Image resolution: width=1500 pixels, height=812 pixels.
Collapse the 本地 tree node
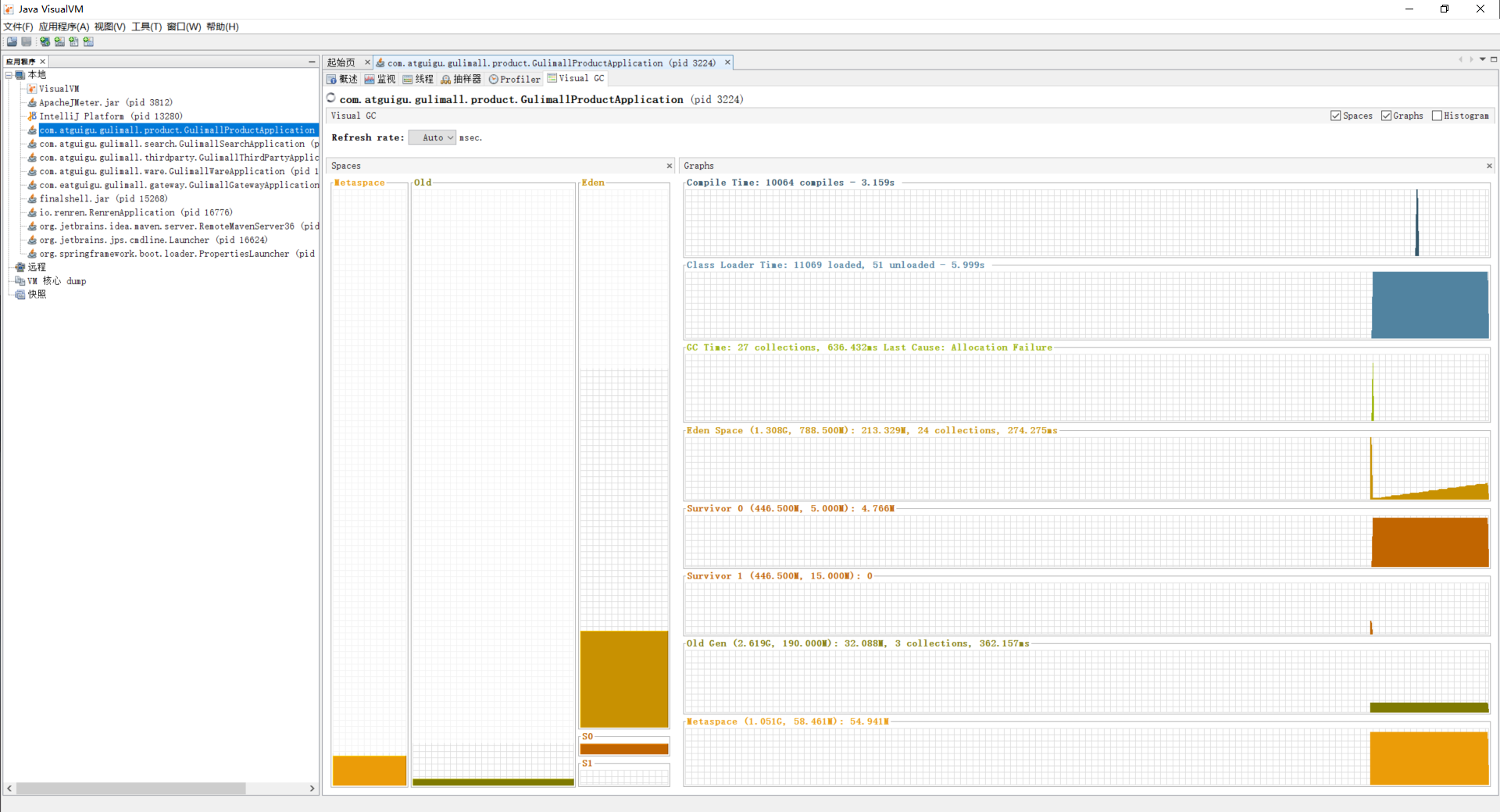(x=9, y=75)
